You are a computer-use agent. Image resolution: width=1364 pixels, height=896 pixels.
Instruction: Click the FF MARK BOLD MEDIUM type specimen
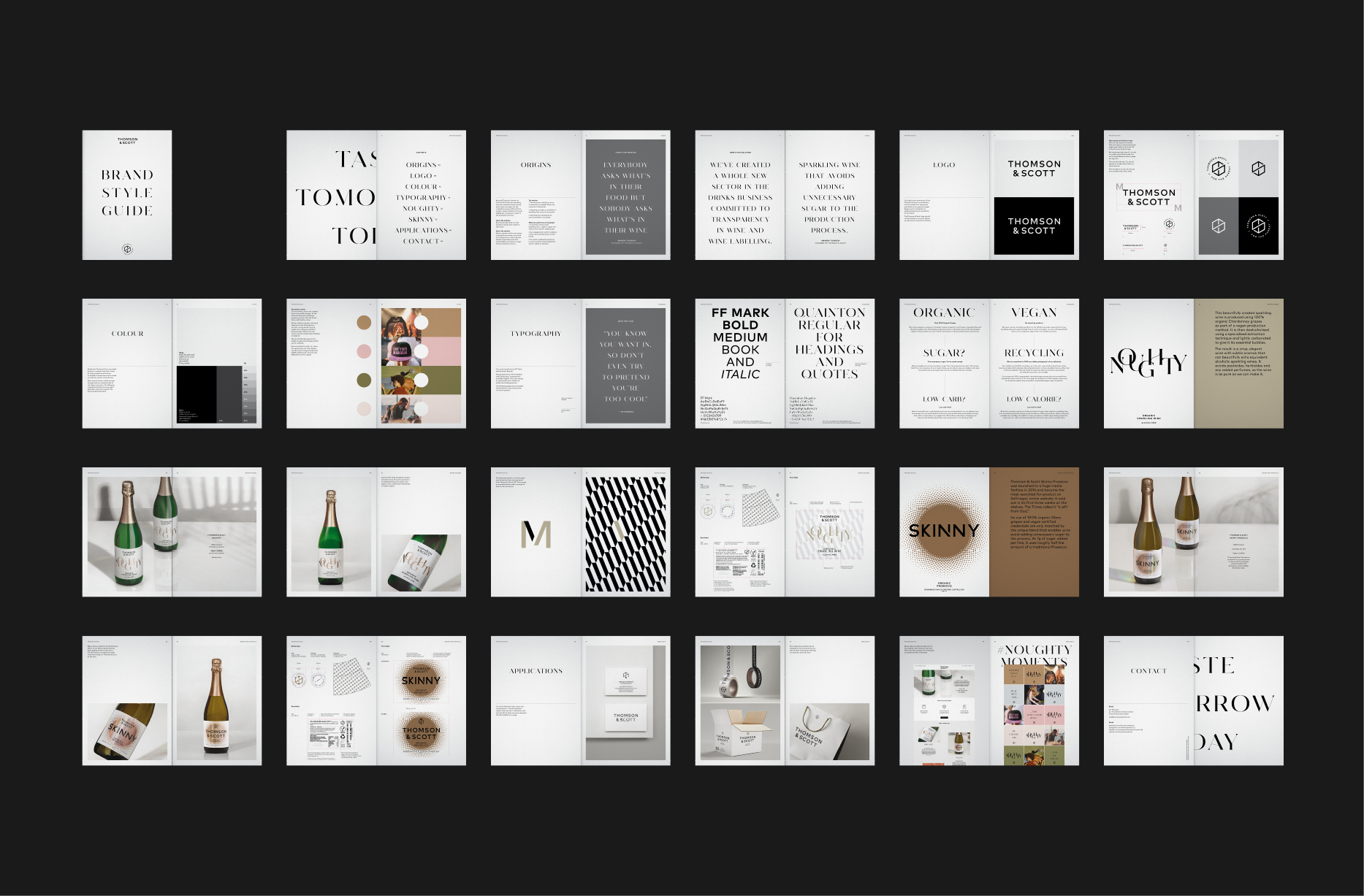pos(740,343)
